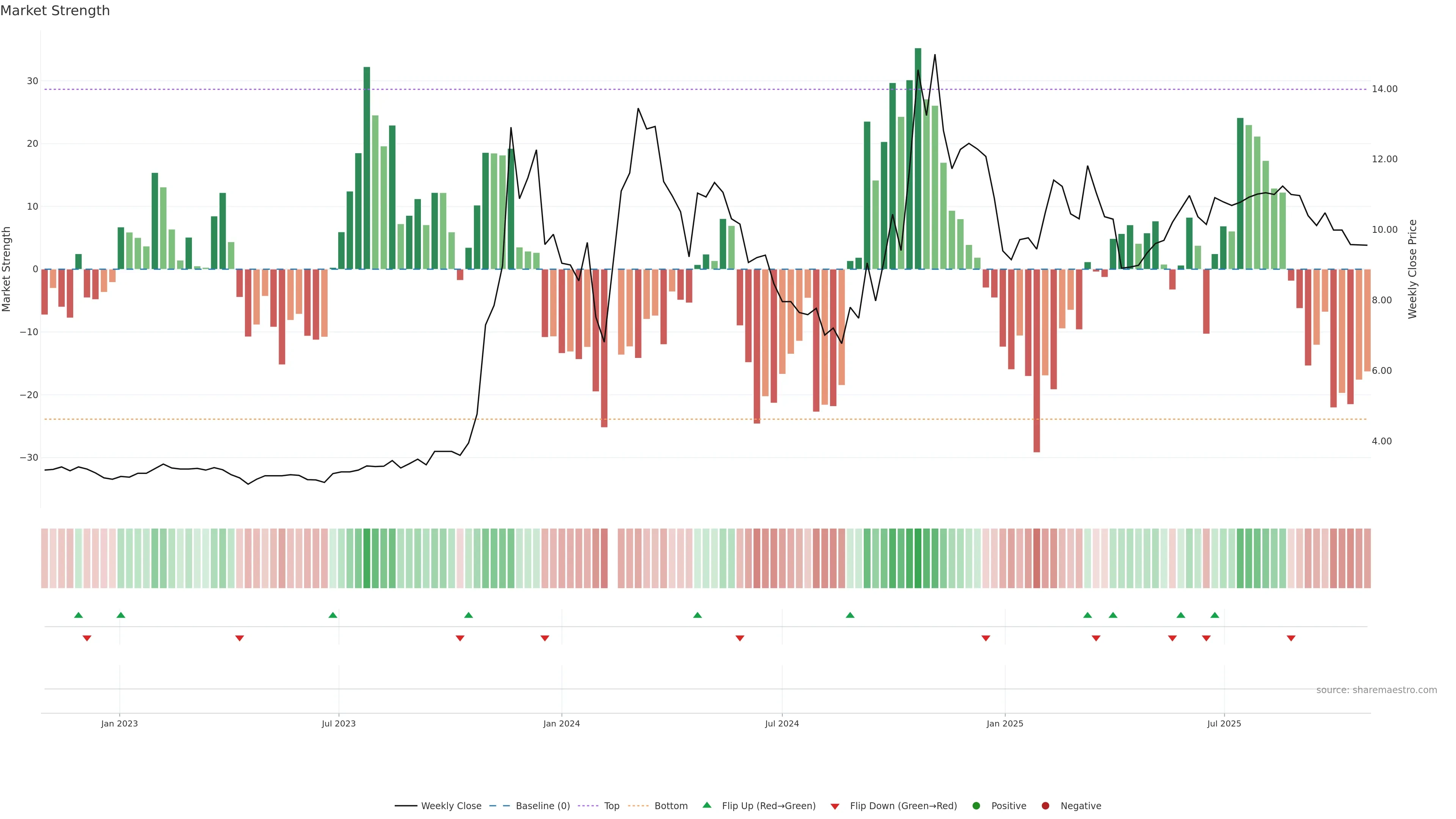Click the last red flip-down marker after Jul 2025
This screenshot has width=1456, height=819.
pyautogui.click(x=1291, y=638)
